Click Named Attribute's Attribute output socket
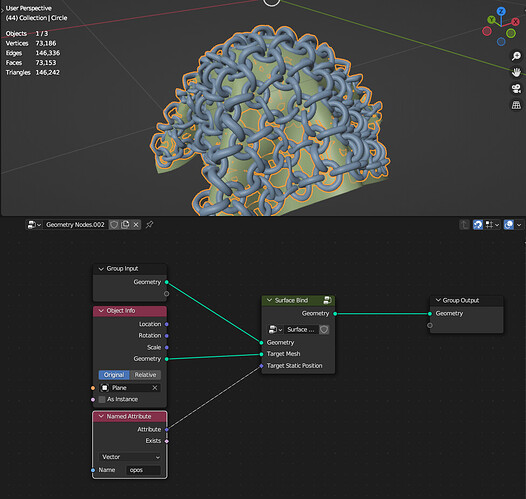Viewport: 526px width, 499px height. pos(167,430)
